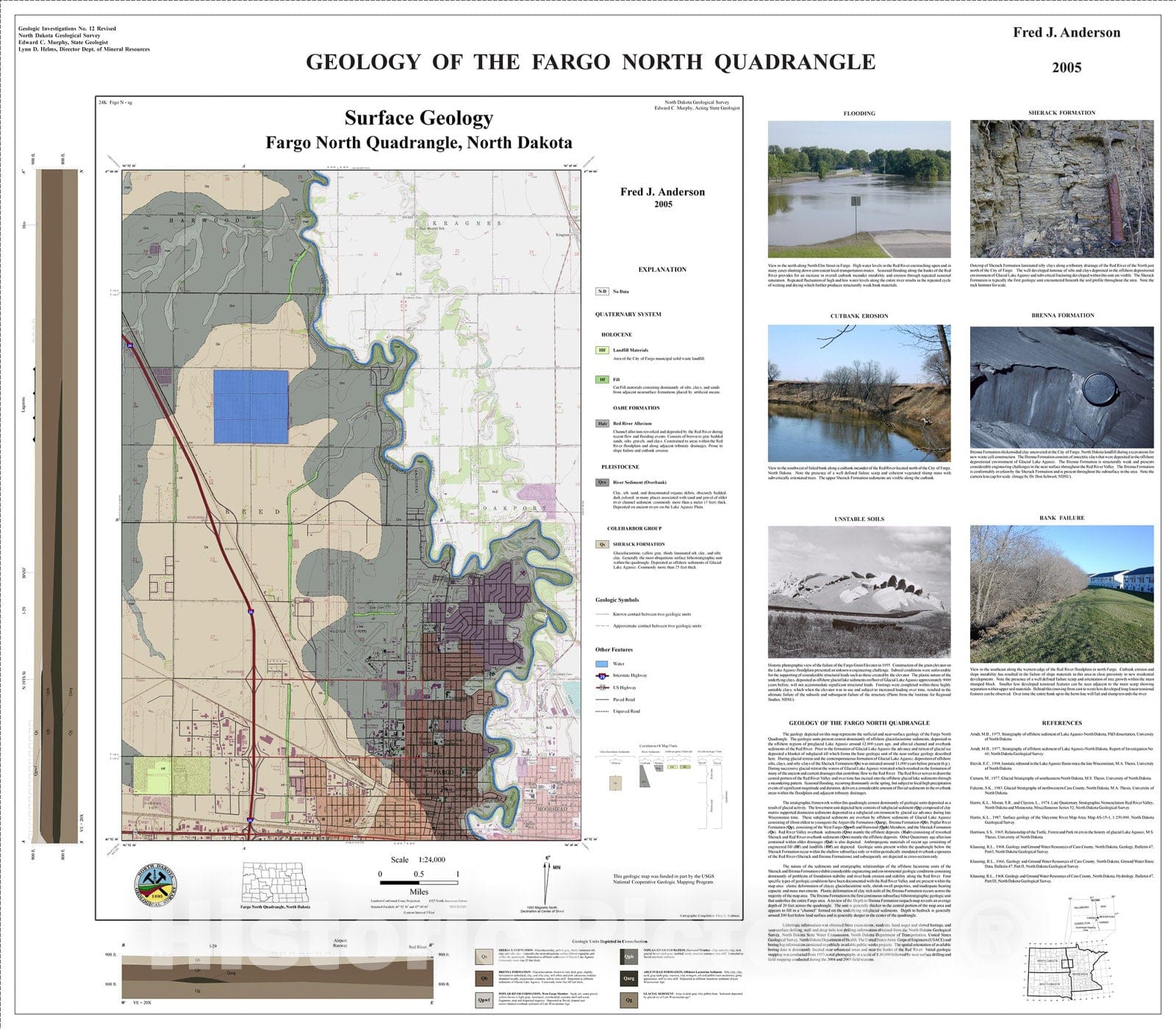The image size is (1176, 1029).
Task: Open the Cutbank Erosion photograph
Action: pos(859,392)
